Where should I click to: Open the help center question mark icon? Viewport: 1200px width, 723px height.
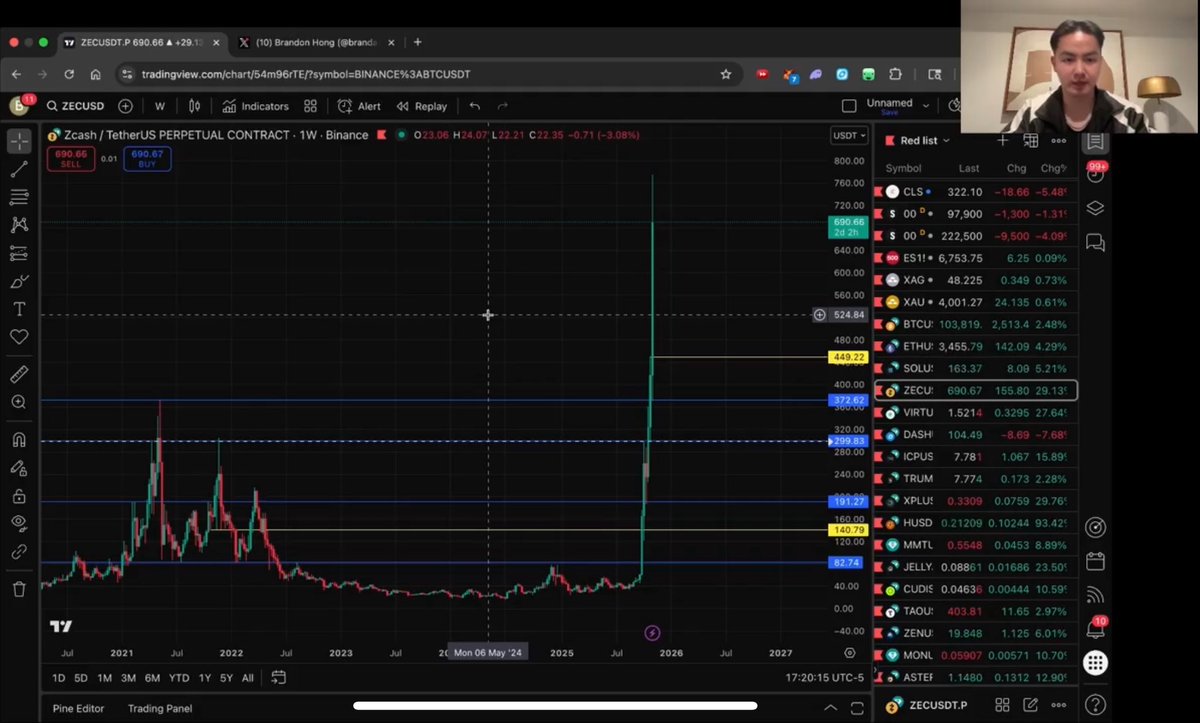[x=1095, y=704]
